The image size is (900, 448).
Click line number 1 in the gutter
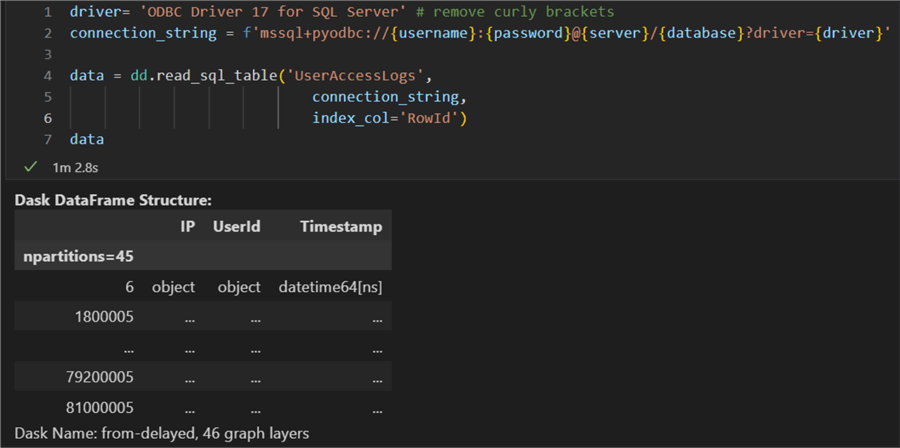coord(47,12)
